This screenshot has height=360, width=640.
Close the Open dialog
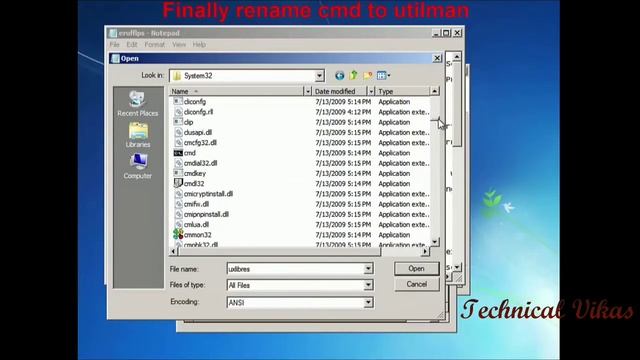pyautogui.click(x=437, y=58)
